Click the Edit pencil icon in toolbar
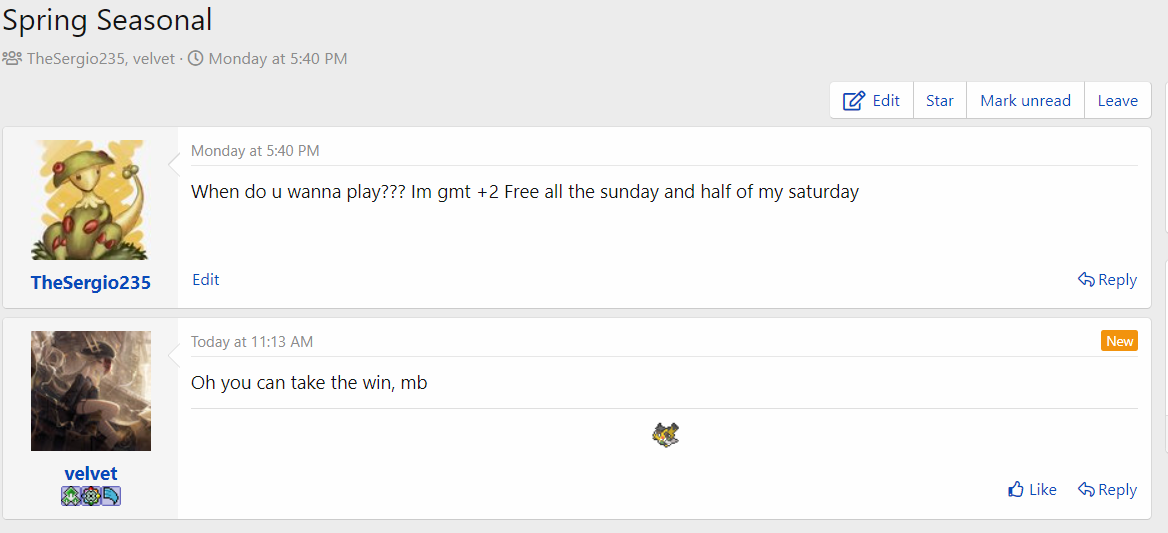The height and width of the screenshot is (533, 1168). tap(854, 100)
